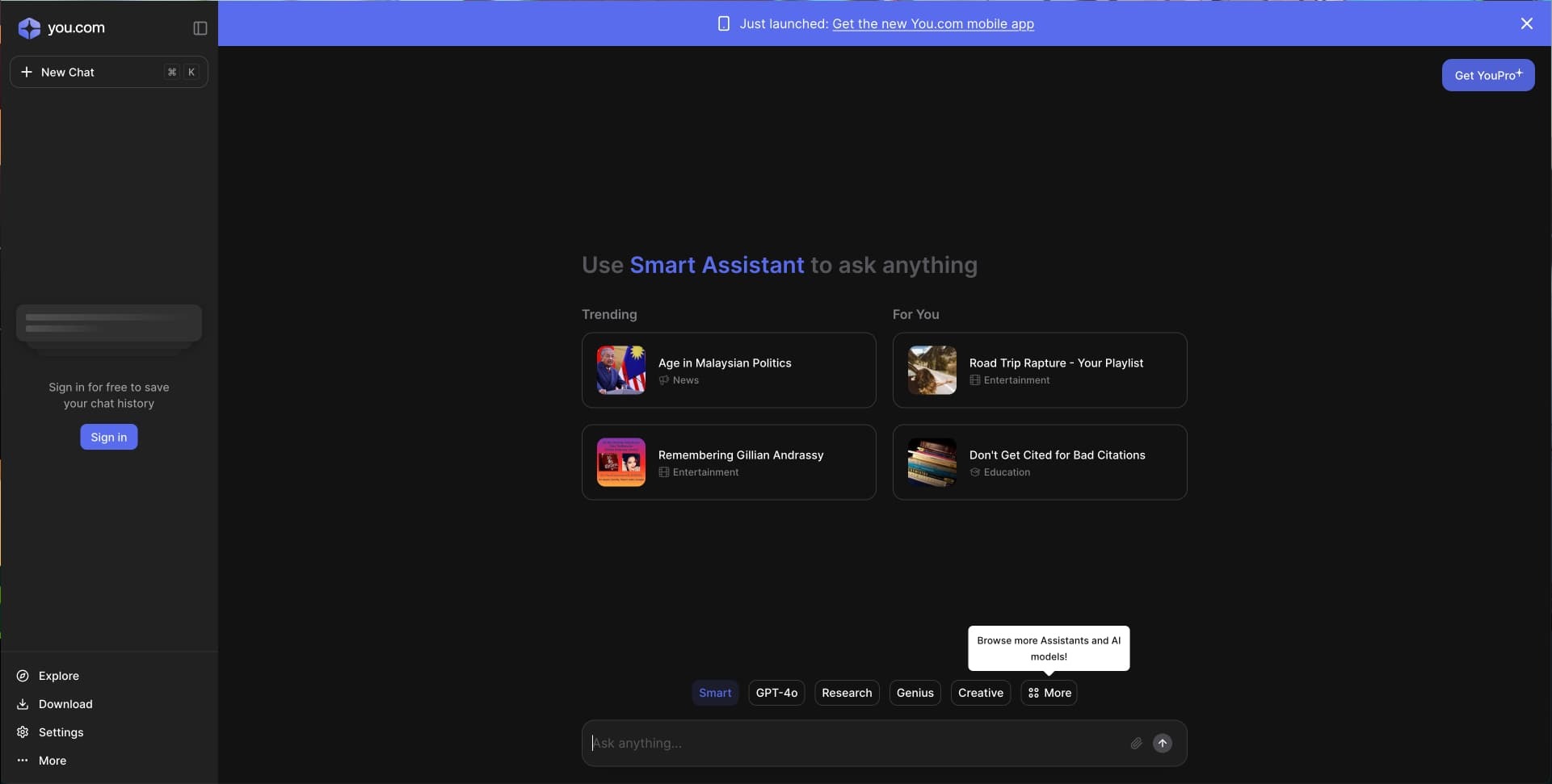
Task: Click the Trending section label
Action: click(609, 314)
